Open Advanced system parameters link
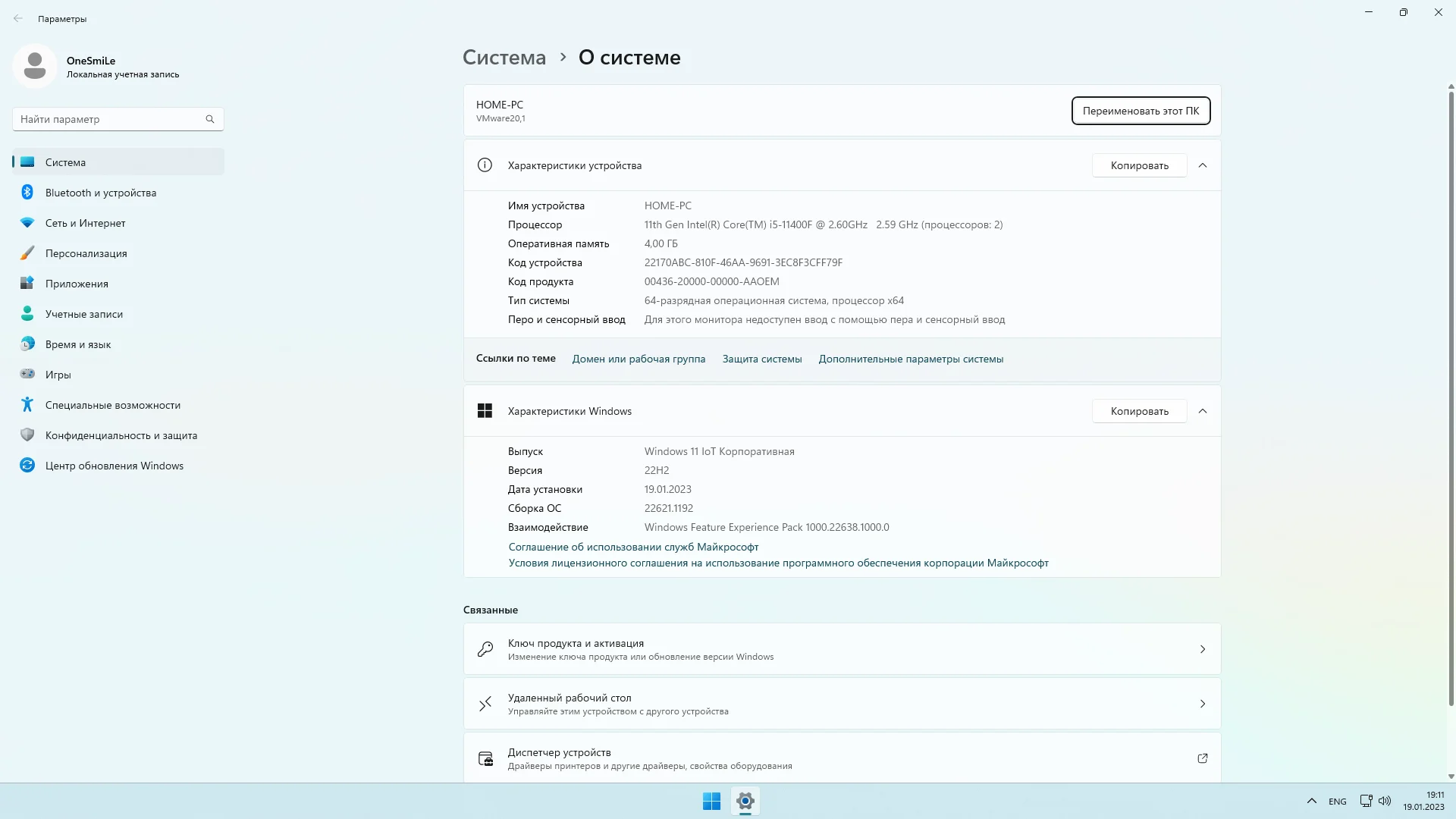 tap(911, 359)
